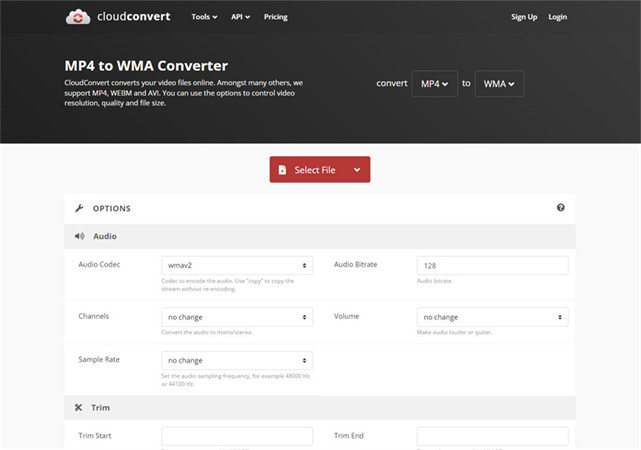Screen dimensions: 641x450
Task: Click the file icon in Select File
Action: click(x=282, y=170)
